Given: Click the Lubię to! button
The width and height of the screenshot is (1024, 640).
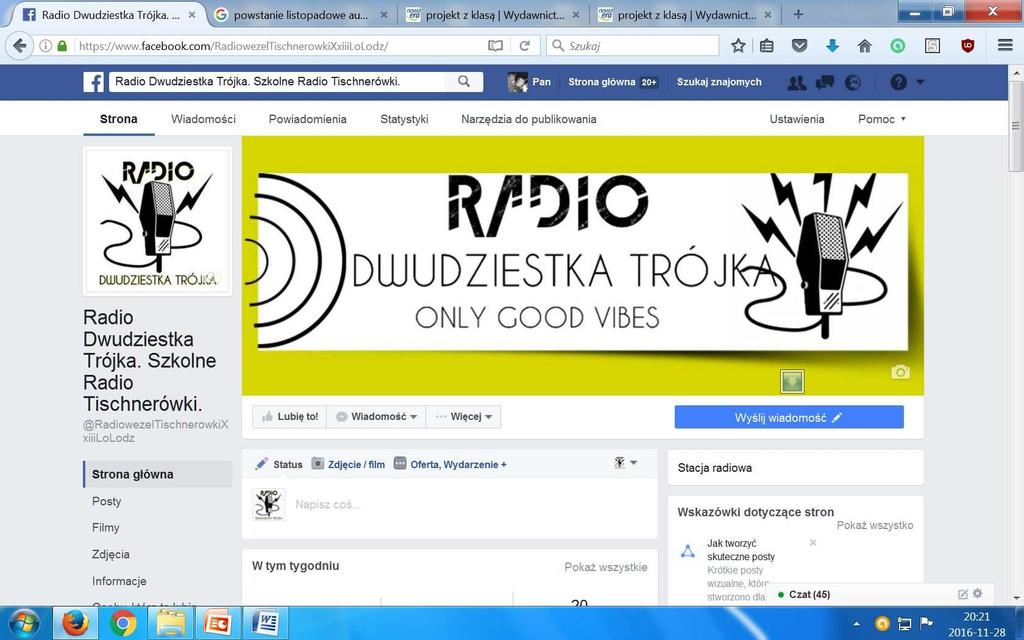Looking at the screenshot, I should pos(289,417).
